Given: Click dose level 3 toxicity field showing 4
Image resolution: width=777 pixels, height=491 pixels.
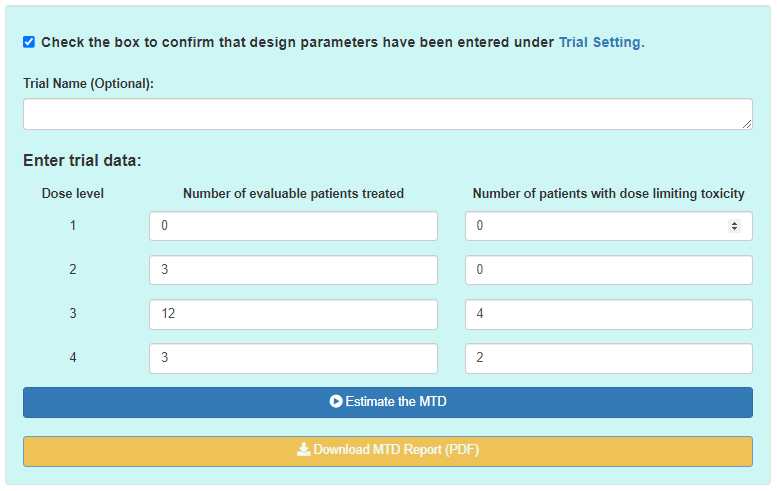Looking at the screenshot, I should coord(608,314).
